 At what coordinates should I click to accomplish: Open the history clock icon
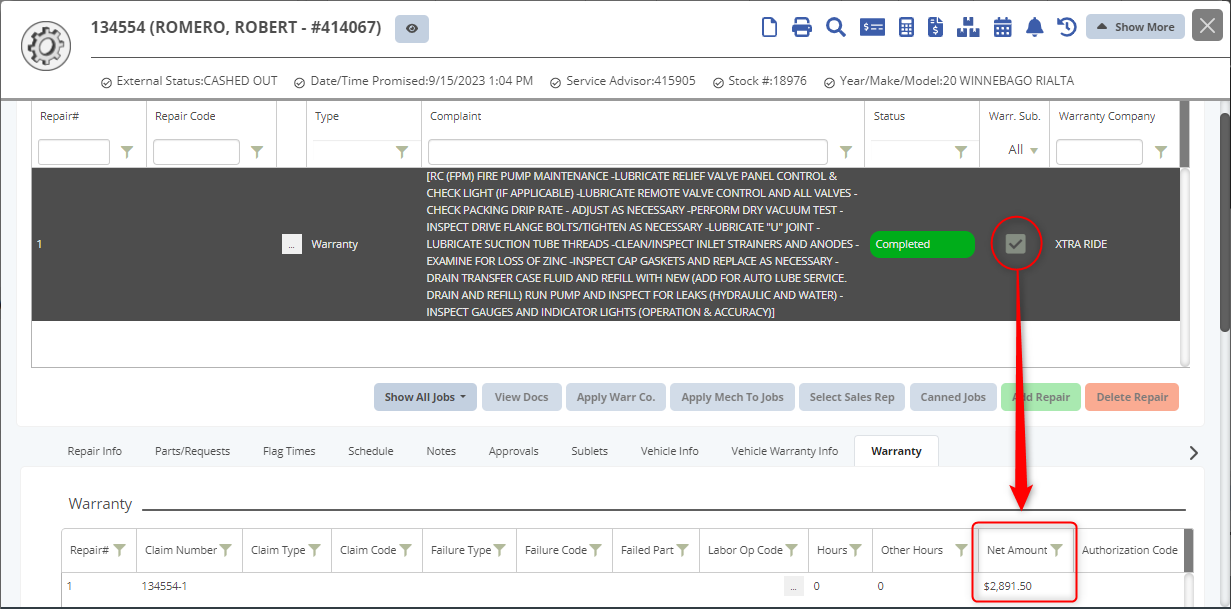click(1067, 27)
